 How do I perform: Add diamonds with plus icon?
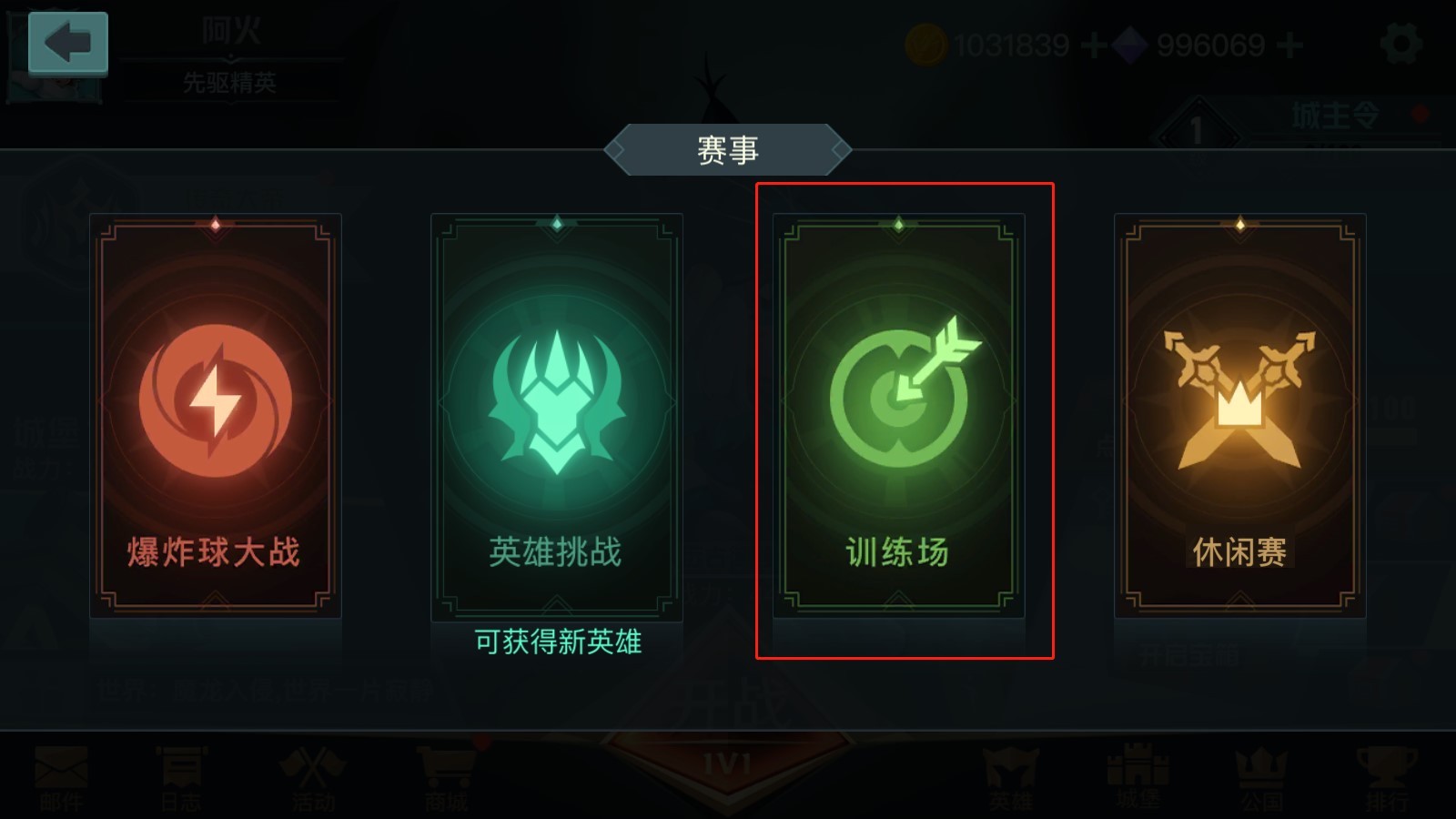click(1289, 45)
